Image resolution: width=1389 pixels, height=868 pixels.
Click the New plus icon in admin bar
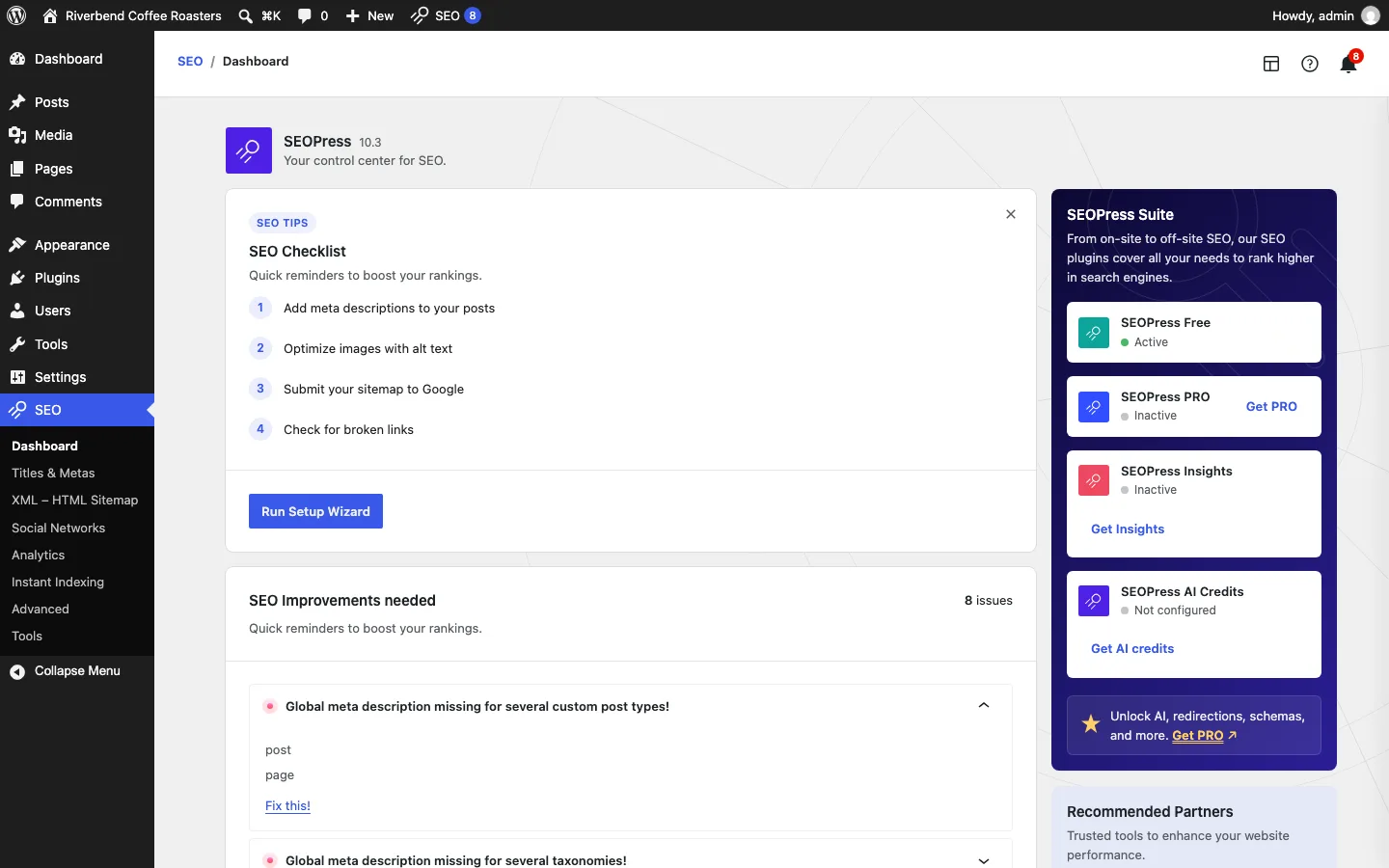[x=353, y=15]
